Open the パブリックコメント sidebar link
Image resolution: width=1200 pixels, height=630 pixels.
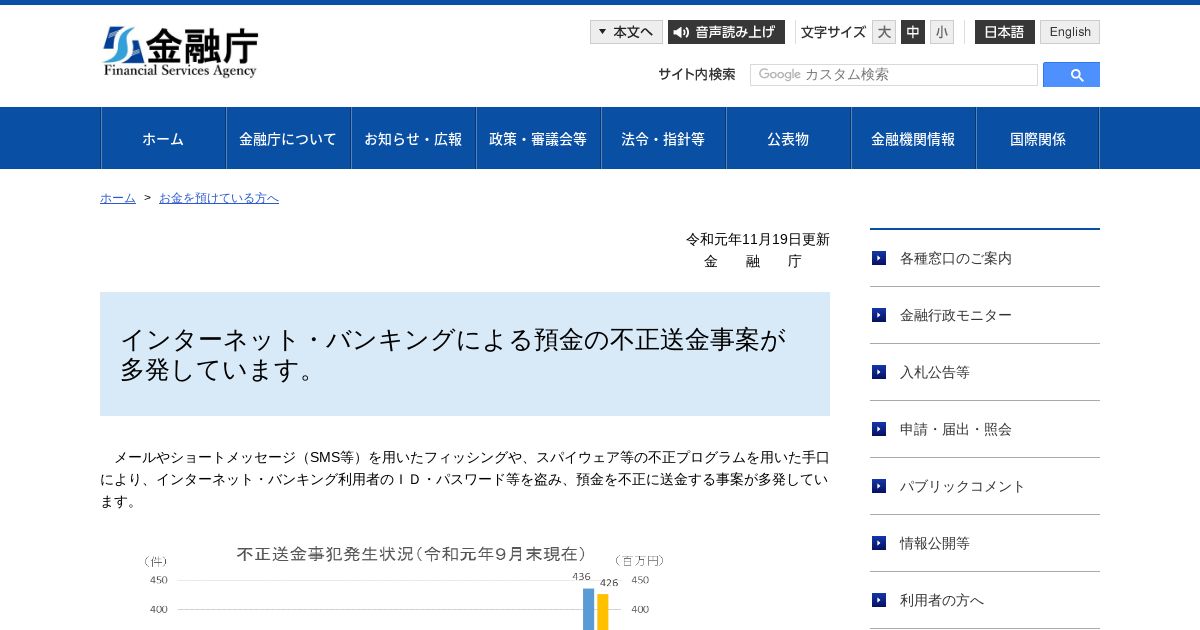[x=985, y=486]
